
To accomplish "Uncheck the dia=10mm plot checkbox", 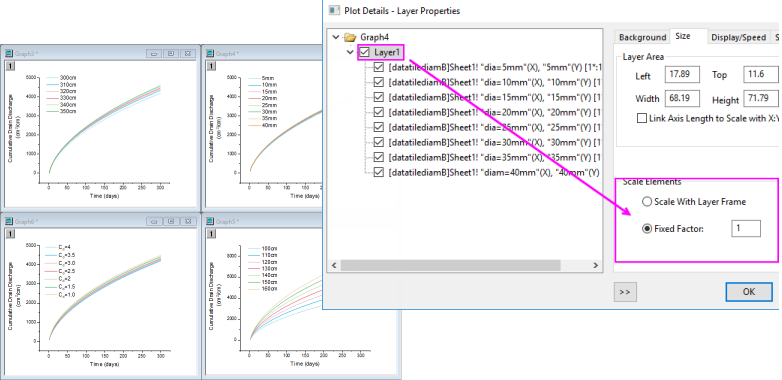I will tap(379, 82).
